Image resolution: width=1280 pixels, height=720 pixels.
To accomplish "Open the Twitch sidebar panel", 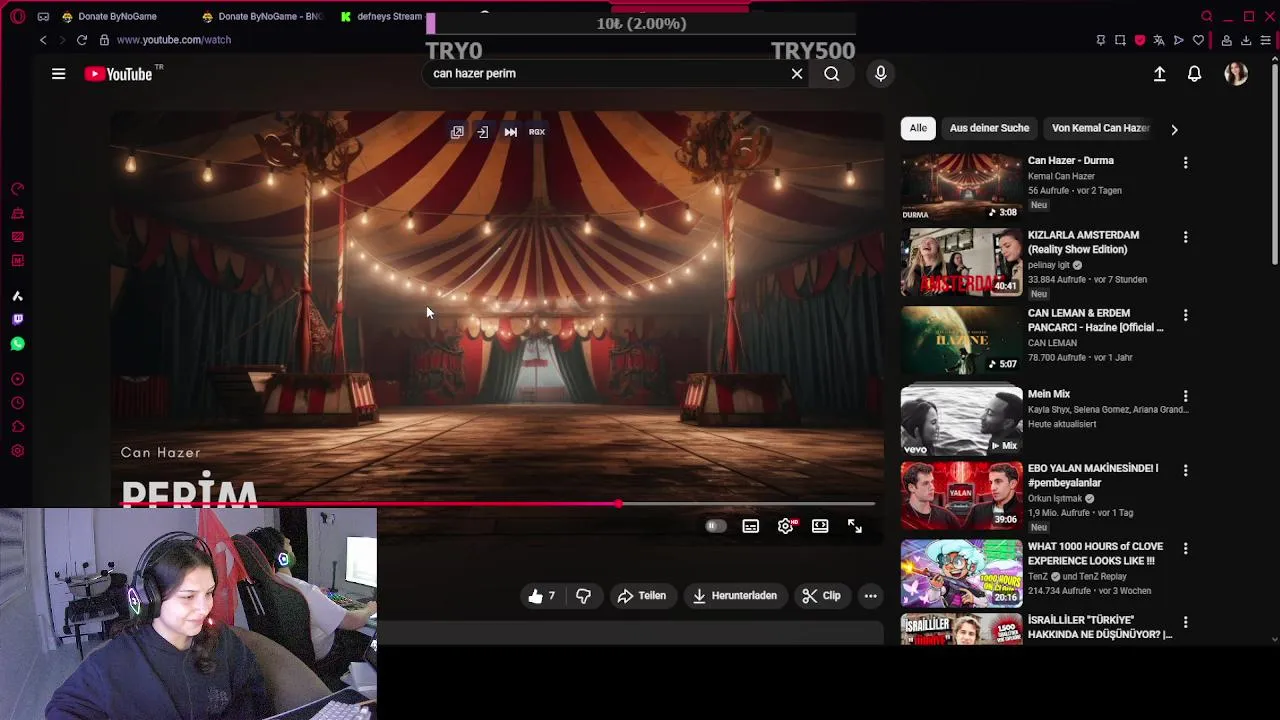I will click(x=17, y=320).
